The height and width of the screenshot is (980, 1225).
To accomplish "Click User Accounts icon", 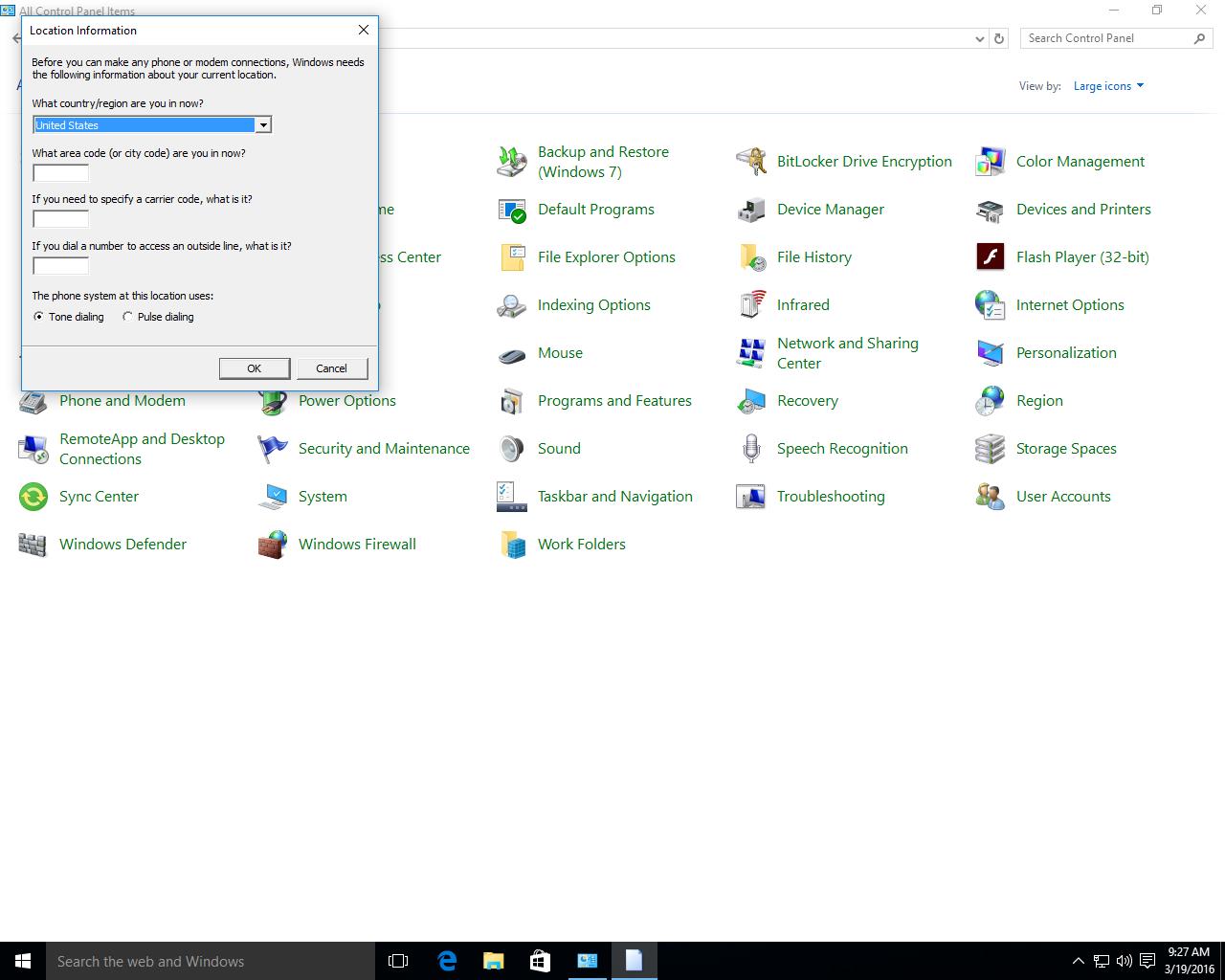I will (991, 497).
